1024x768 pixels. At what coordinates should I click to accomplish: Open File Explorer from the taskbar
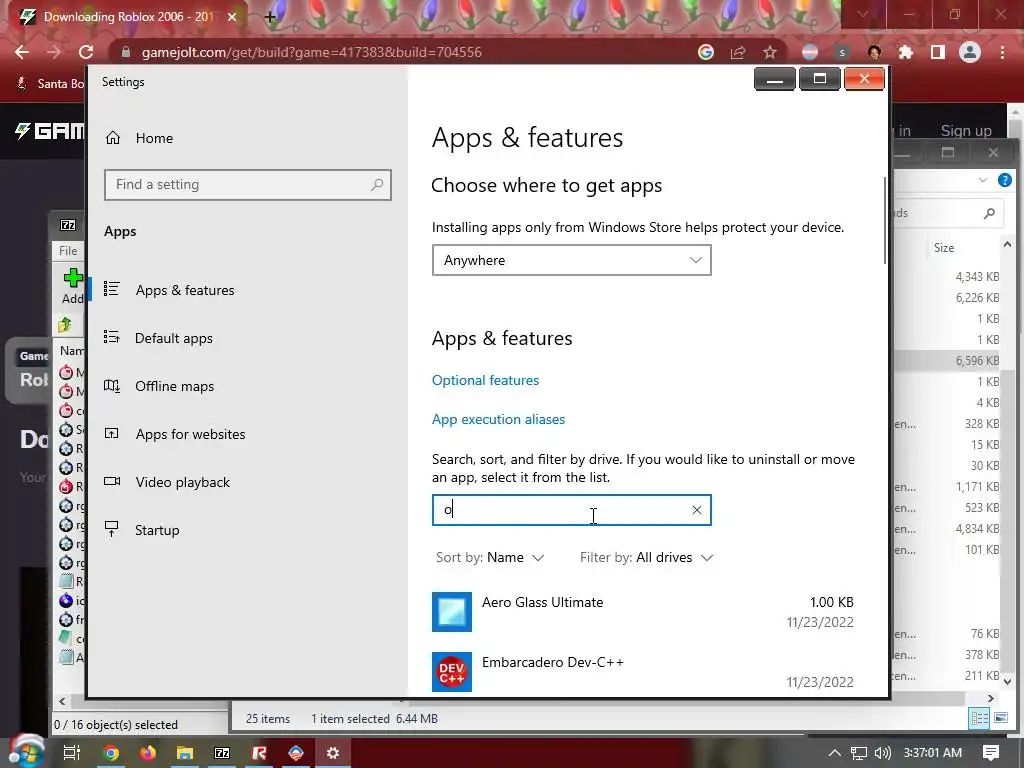pos(185,753)
